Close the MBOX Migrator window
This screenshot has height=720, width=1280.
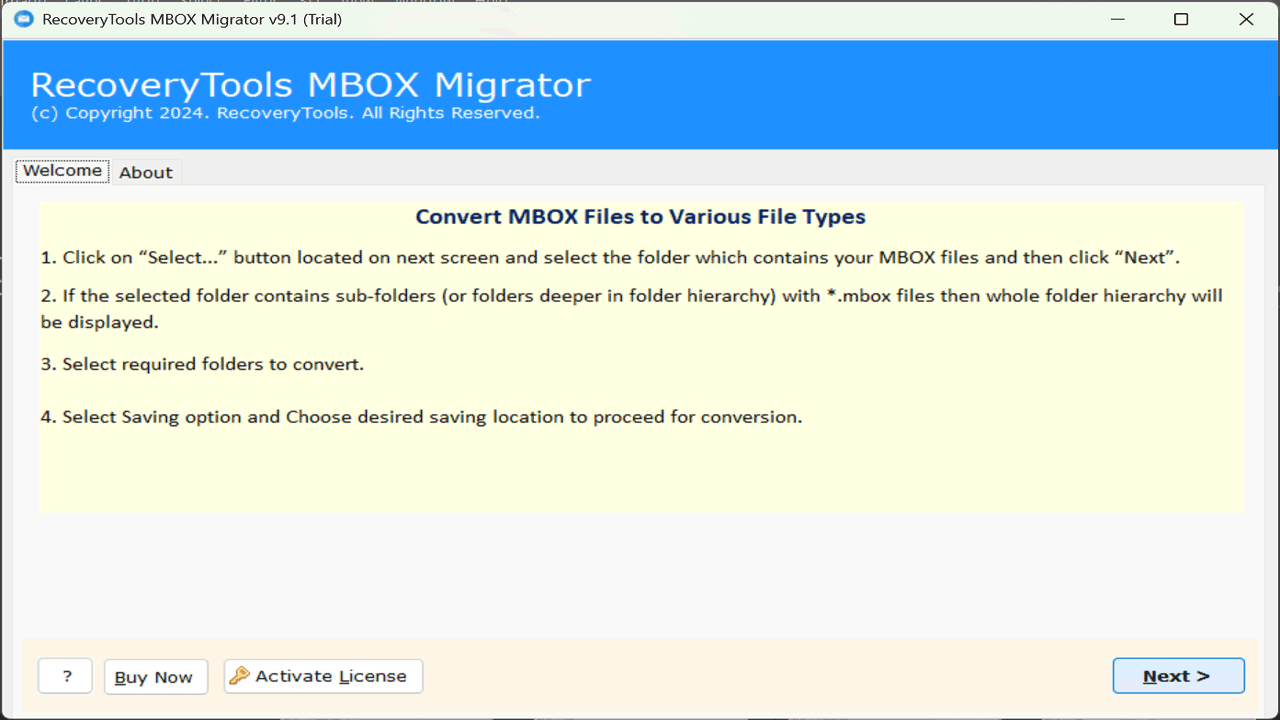(x=1246, y=19)
